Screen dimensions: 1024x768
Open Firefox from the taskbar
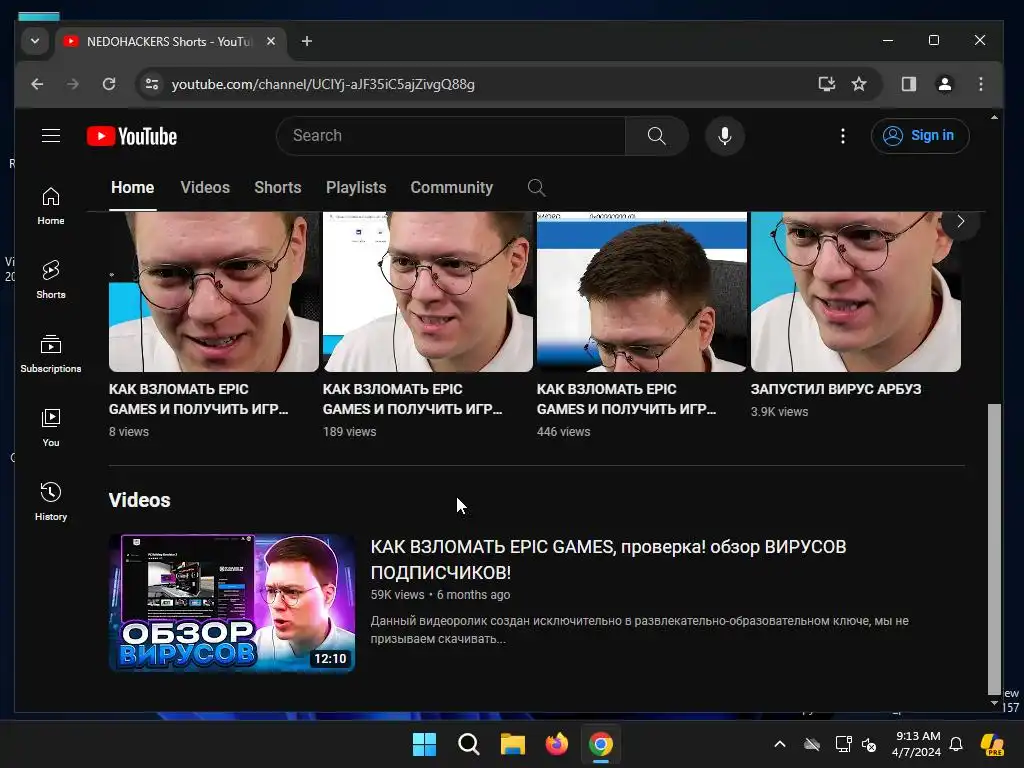coord(556,744)
